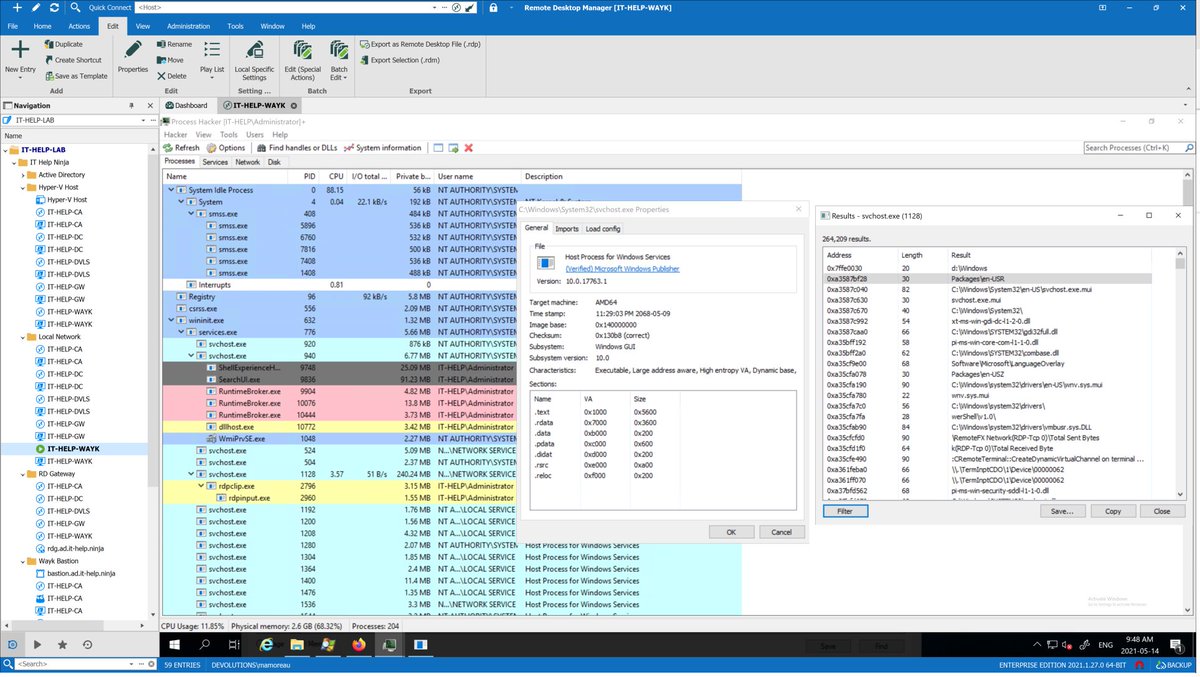Image resolution: width=1200 pixels, height=677 pixels.
Task: Click the Move entry command
Action: 170,60
